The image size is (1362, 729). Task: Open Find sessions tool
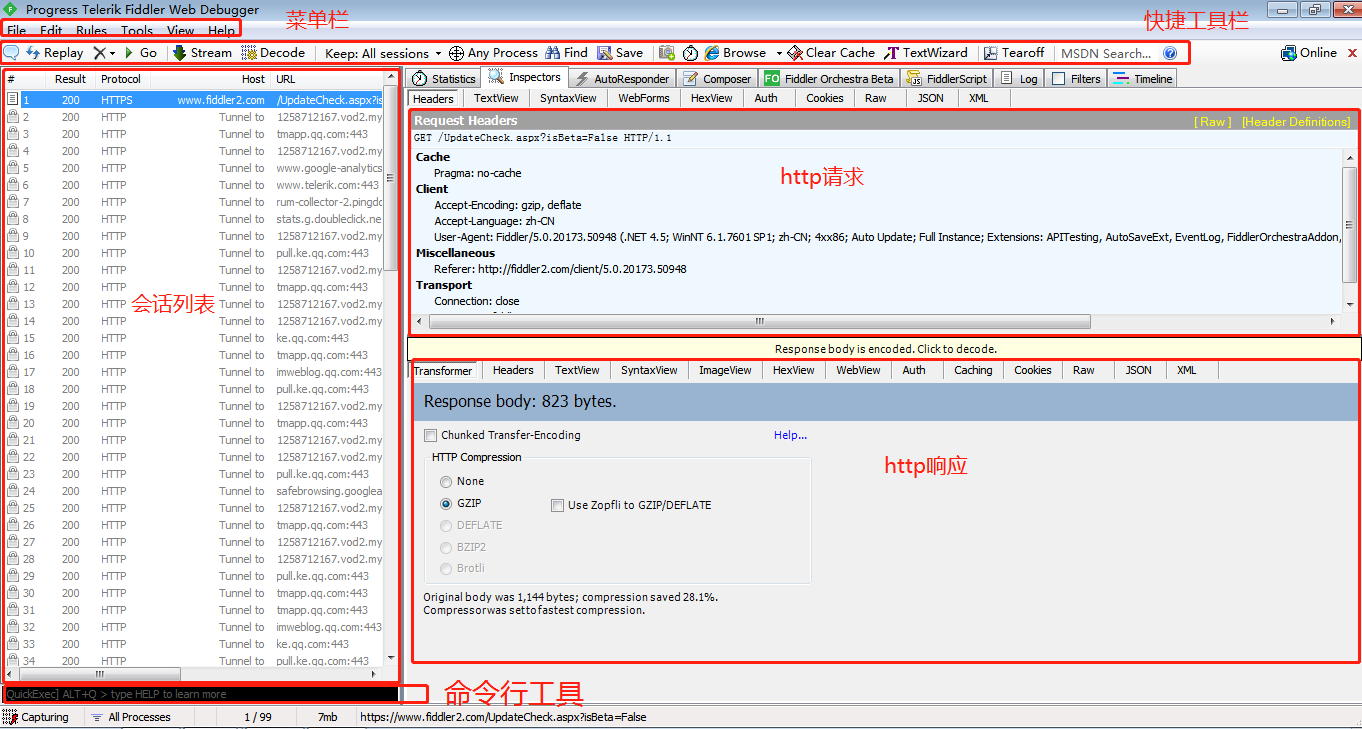click(x=566, y=53)
